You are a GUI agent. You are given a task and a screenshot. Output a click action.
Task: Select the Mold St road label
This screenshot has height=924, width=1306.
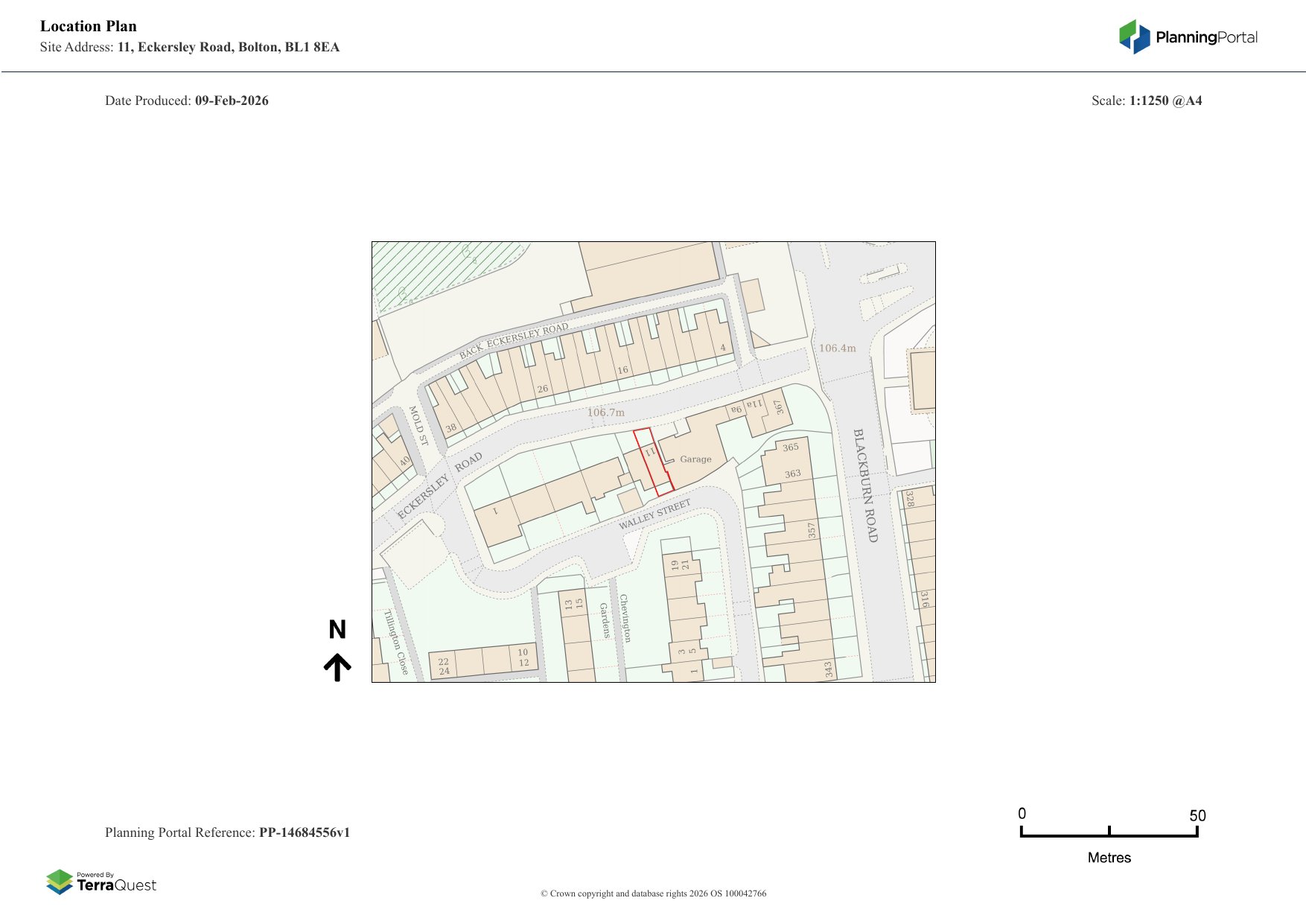point(418,426)
